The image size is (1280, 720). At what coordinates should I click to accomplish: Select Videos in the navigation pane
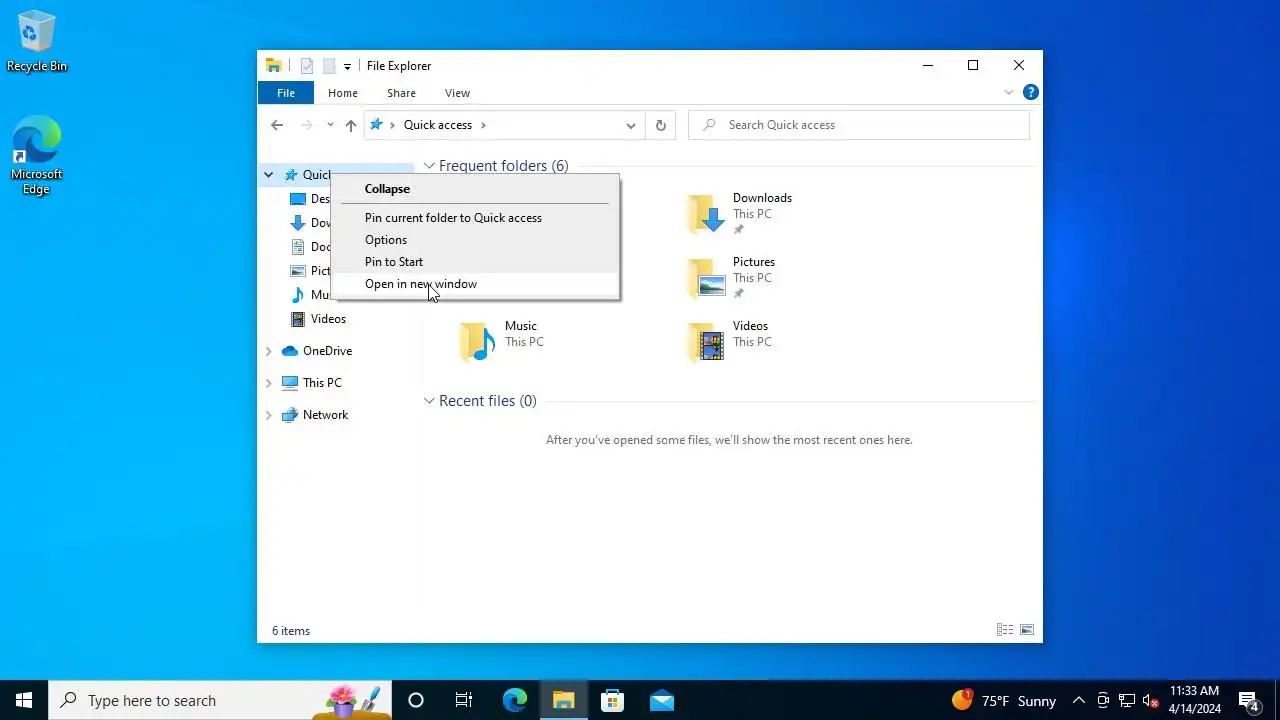[328, 319]
